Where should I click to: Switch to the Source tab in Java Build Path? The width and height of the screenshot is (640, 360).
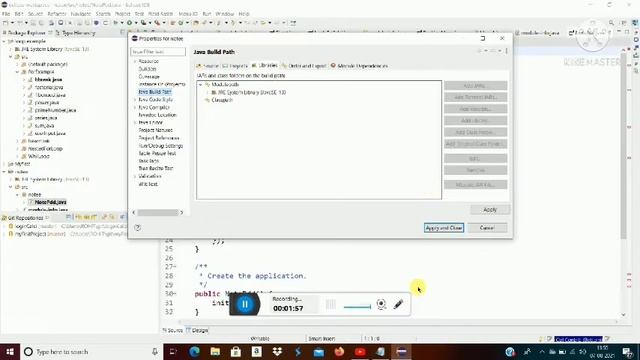click(x=208, y=66)
